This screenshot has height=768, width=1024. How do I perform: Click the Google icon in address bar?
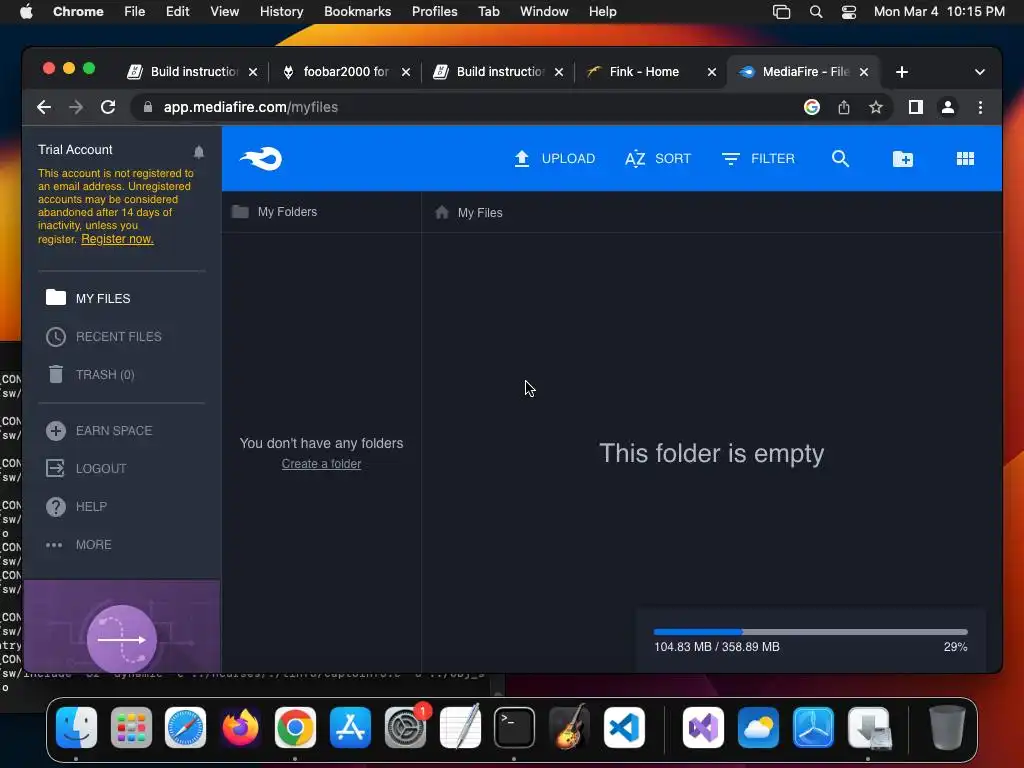point(812,107)
